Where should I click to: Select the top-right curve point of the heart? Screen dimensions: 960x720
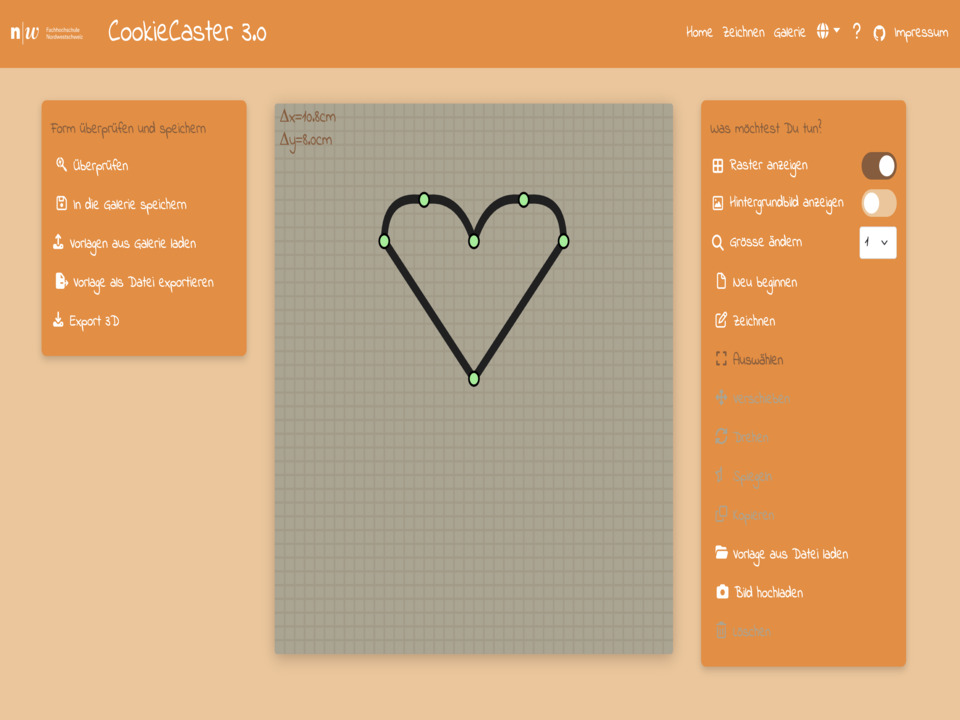pos(523,200)
